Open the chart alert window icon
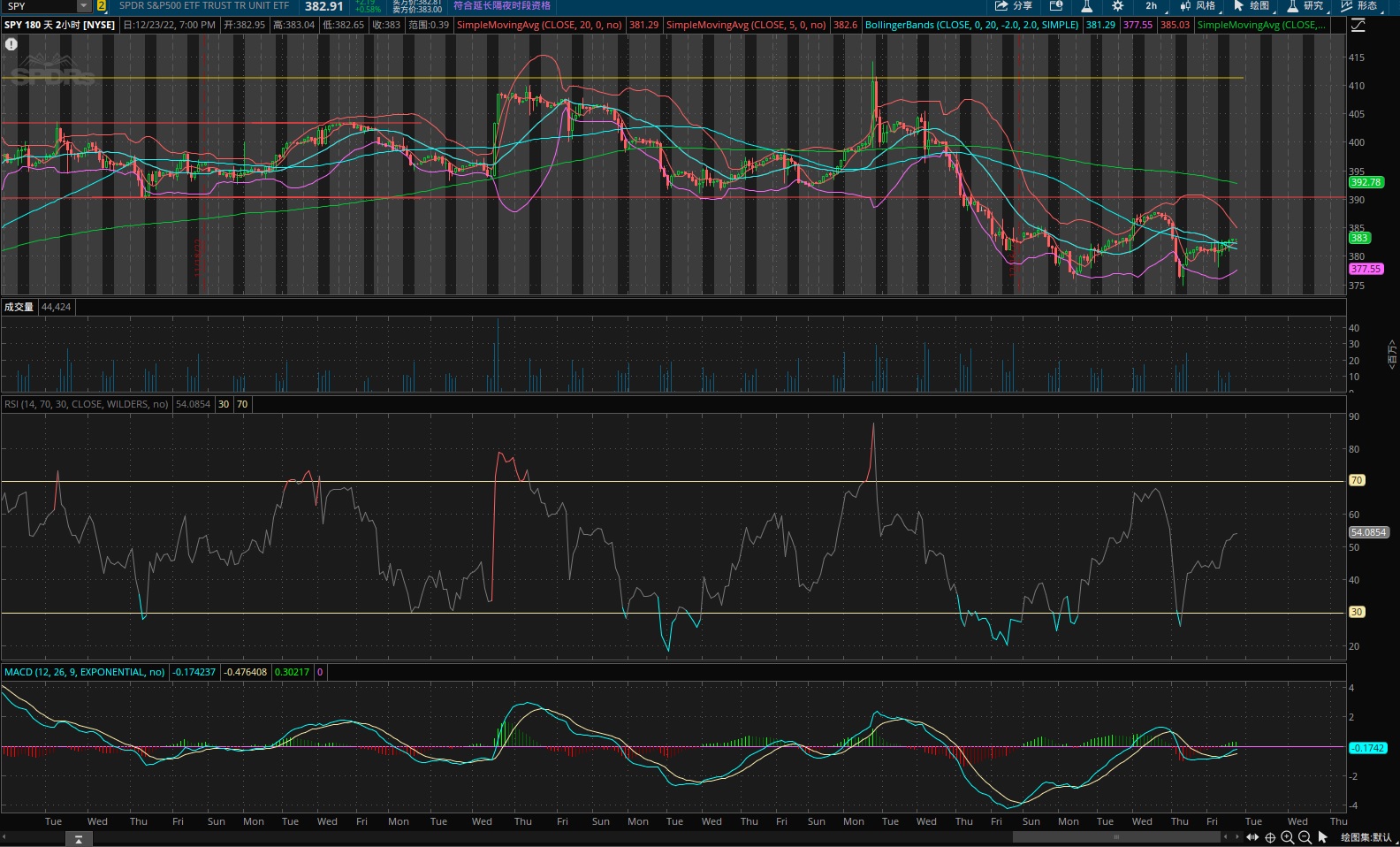Viewport: 1400px width, 847px height. (x=1055, y=6)
